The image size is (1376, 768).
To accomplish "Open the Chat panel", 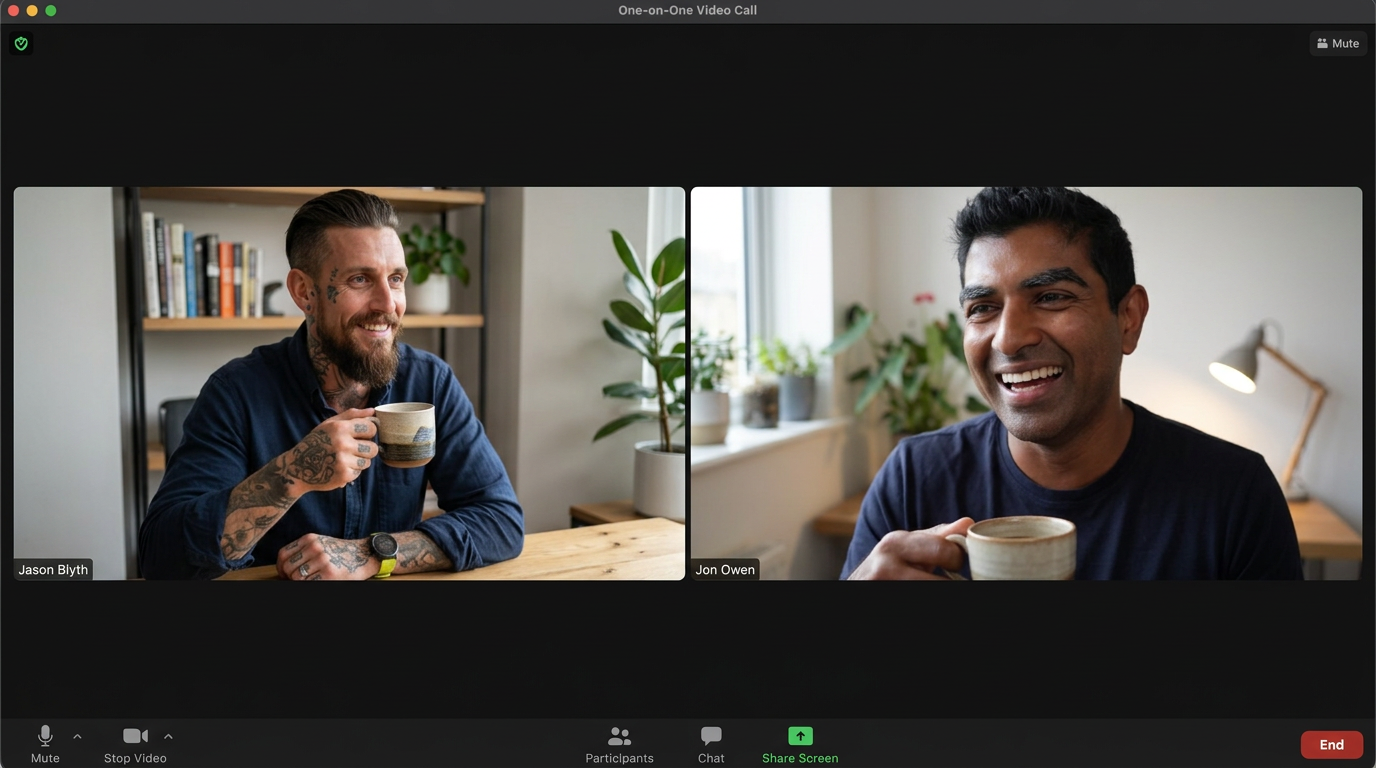I will (711, 745).
